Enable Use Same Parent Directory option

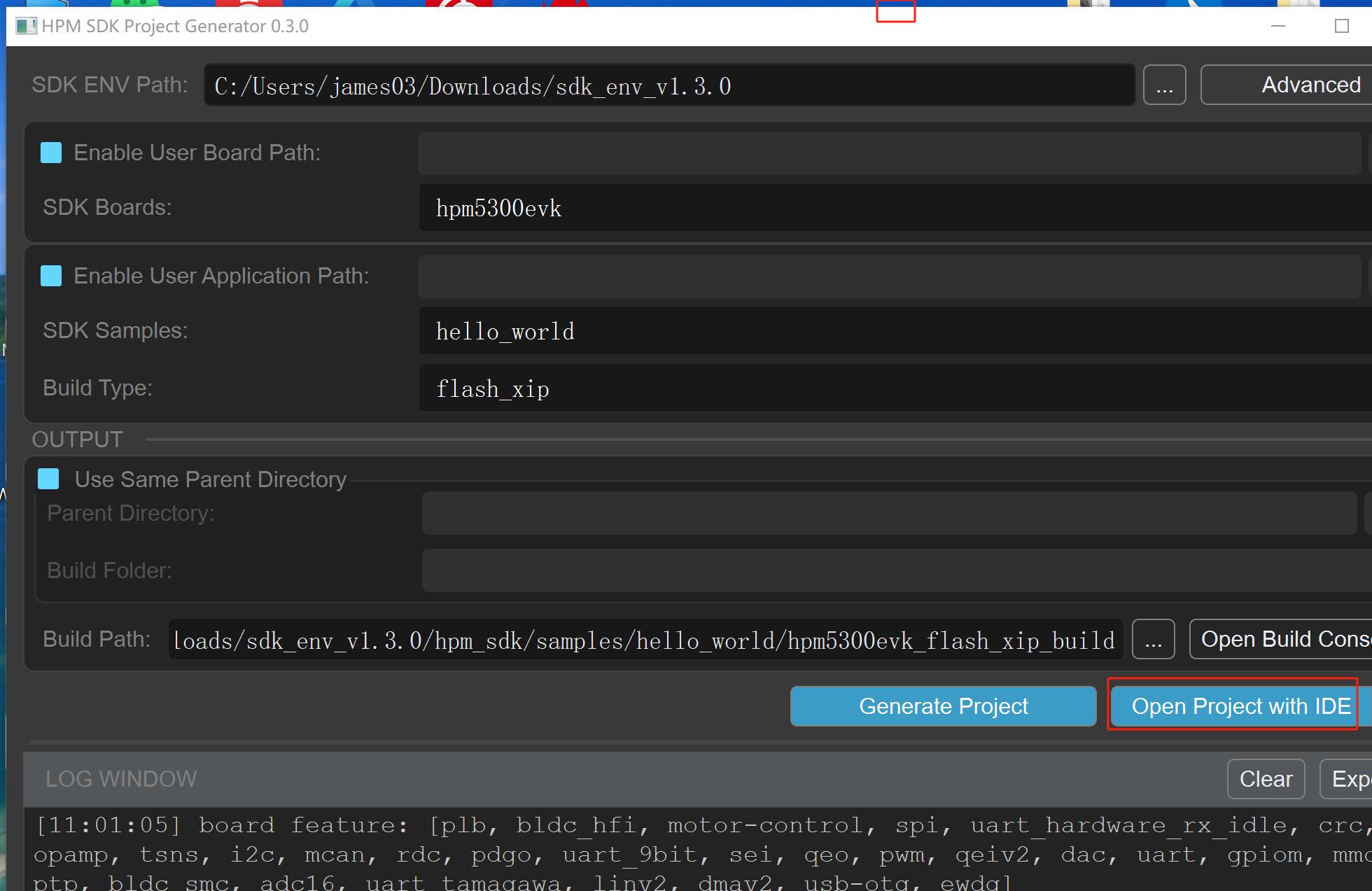[48, 479]
